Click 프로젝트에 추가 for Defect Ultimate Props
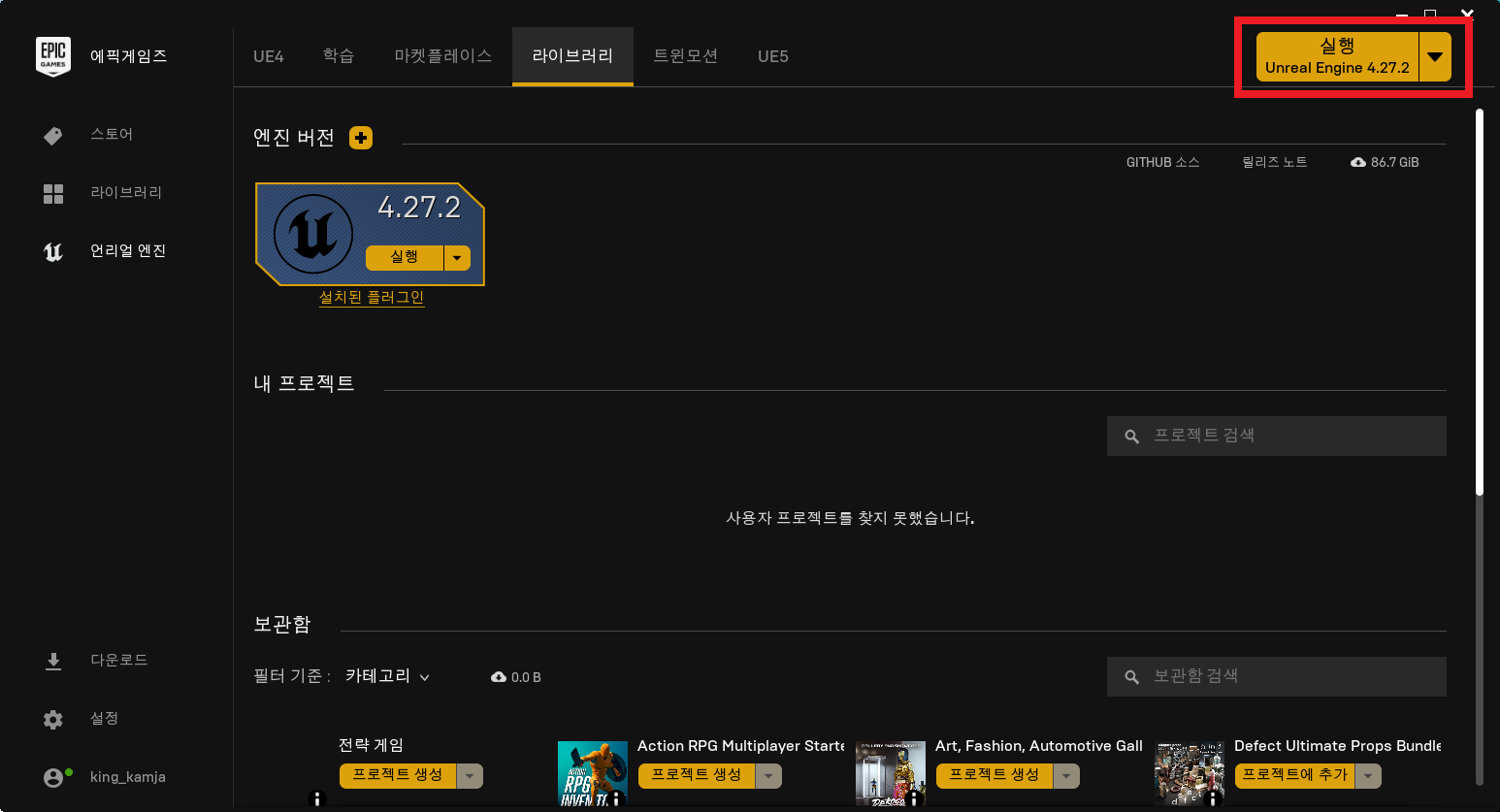Image resolution: width=1500 pixels, height=812 pixels. coord(1295,775)
